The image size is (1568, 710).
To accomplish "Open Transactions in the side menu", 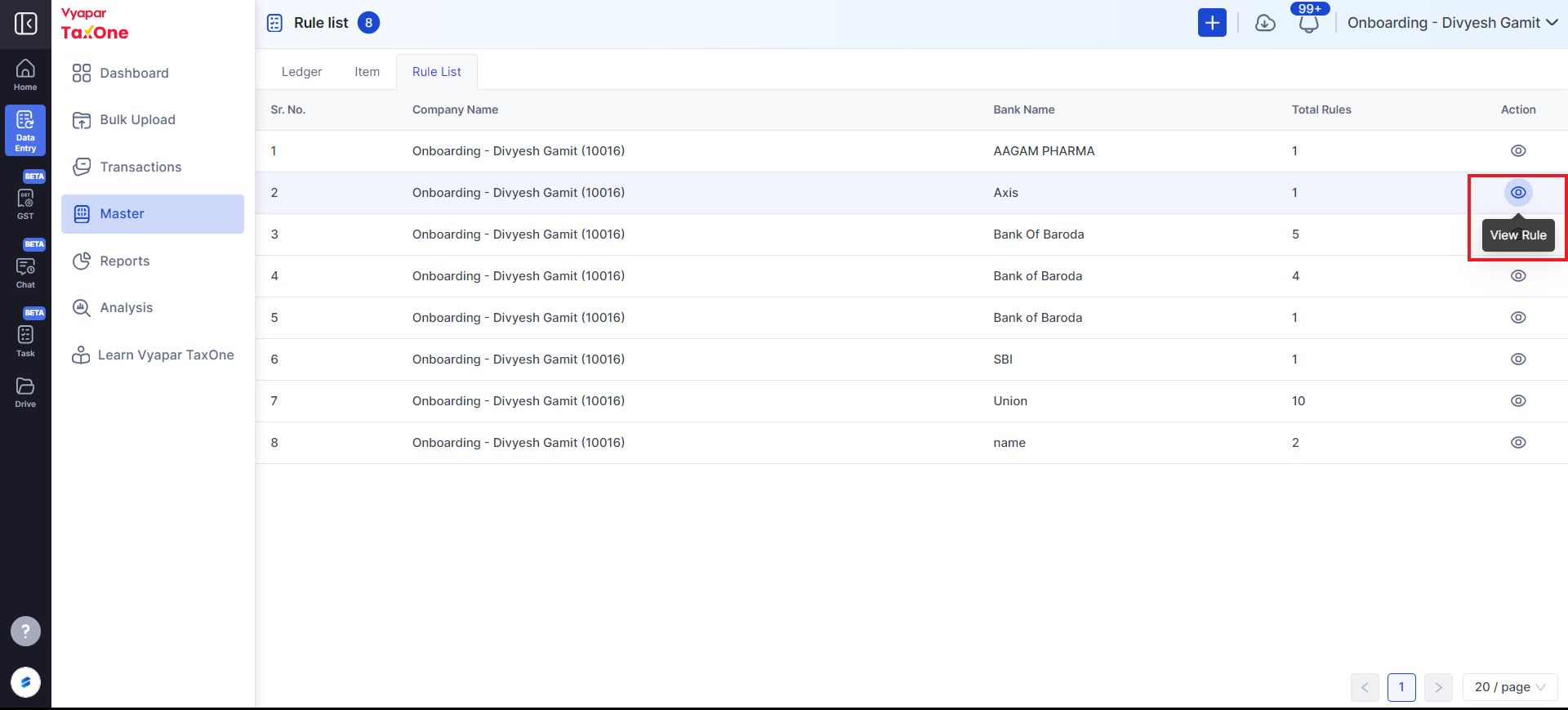I will pyautogui.click(x=153, y=167).
